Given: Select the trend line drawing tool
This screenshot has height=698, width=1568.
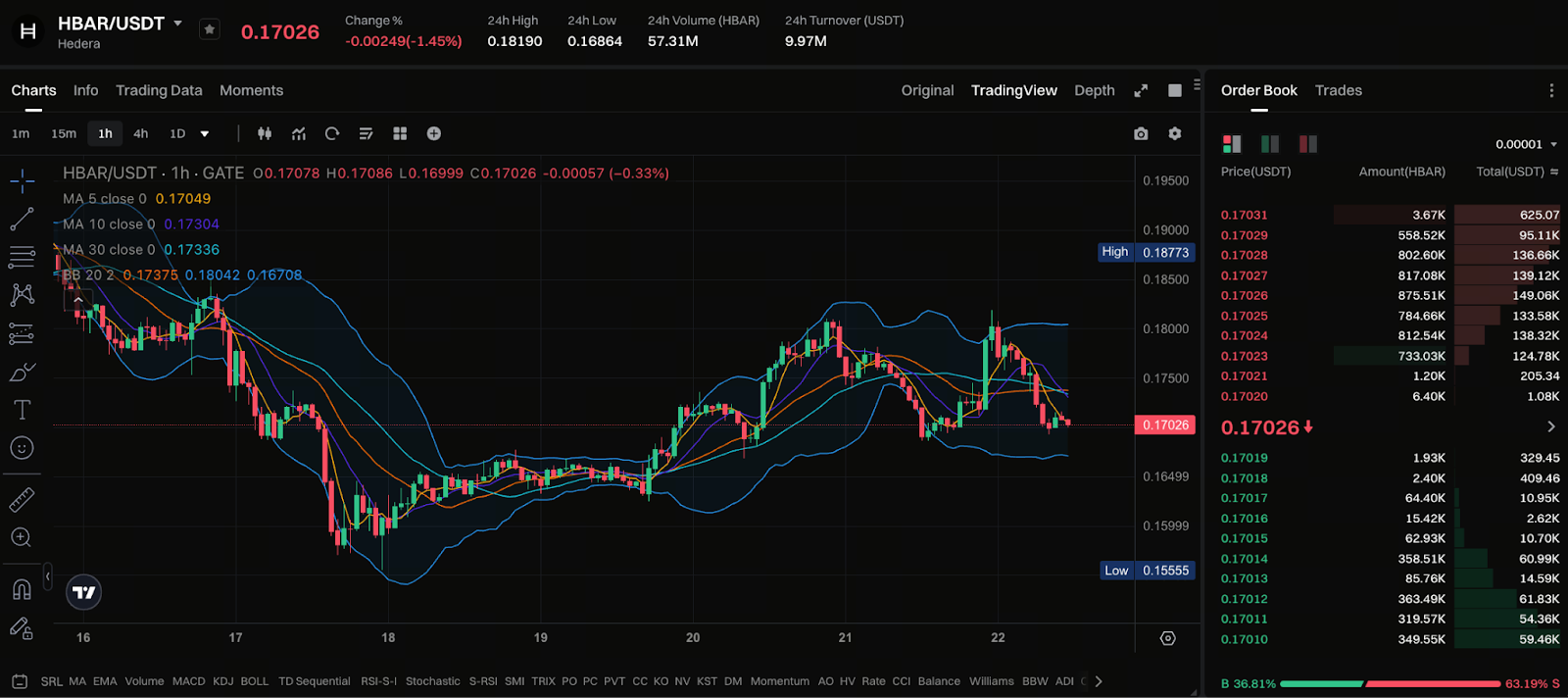Looking at the screenshot, I should click(x=22, y=219).
